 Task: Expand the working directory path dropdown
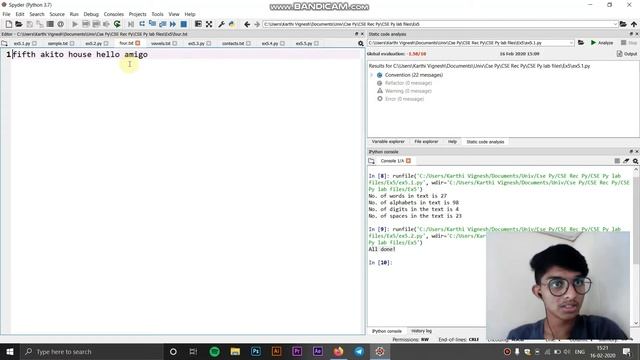[615, 24]
